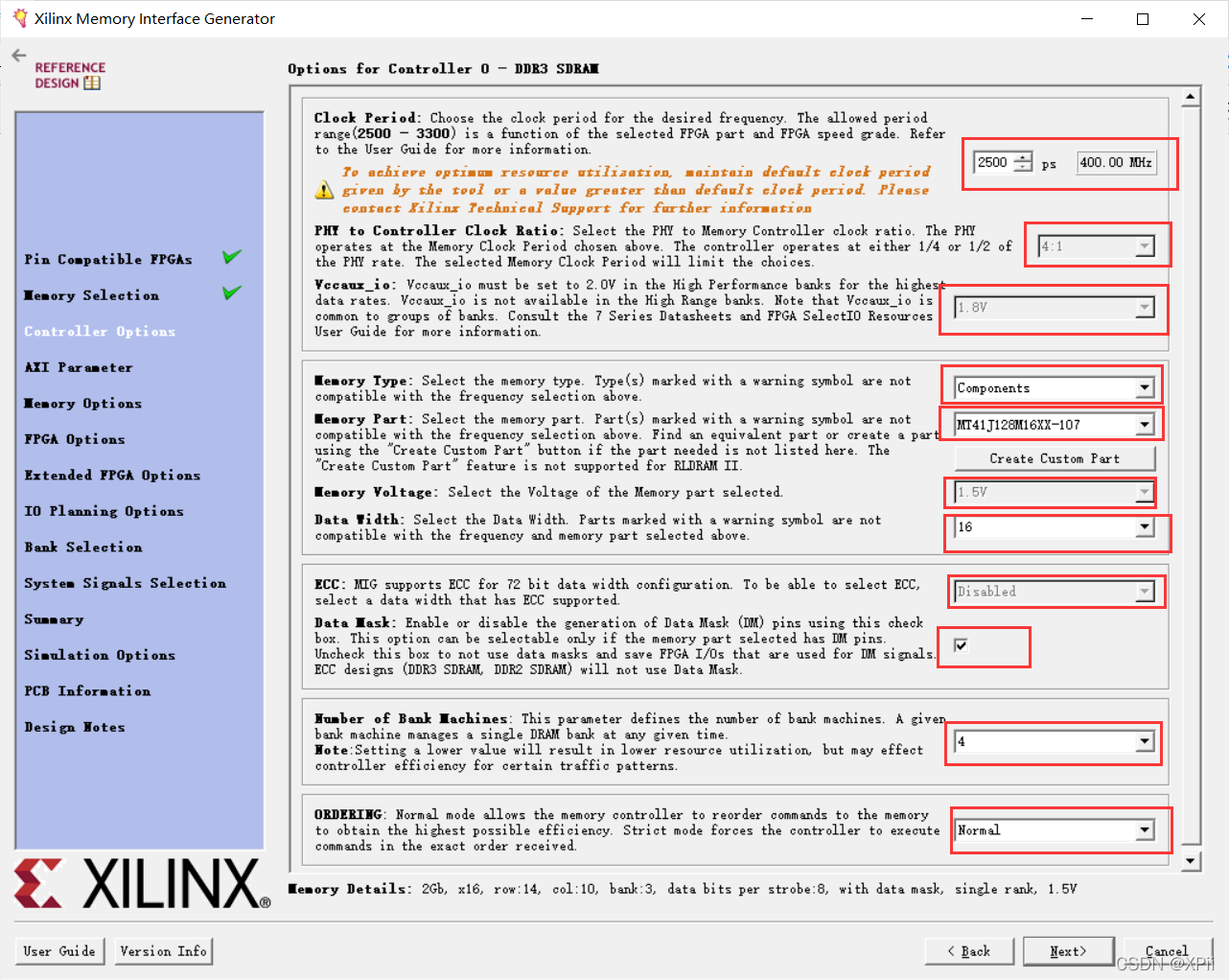Open the ECC Disabled dropdown
Image resolution: width=1229 pixels, height=980 pixels.
[1055, 592]
